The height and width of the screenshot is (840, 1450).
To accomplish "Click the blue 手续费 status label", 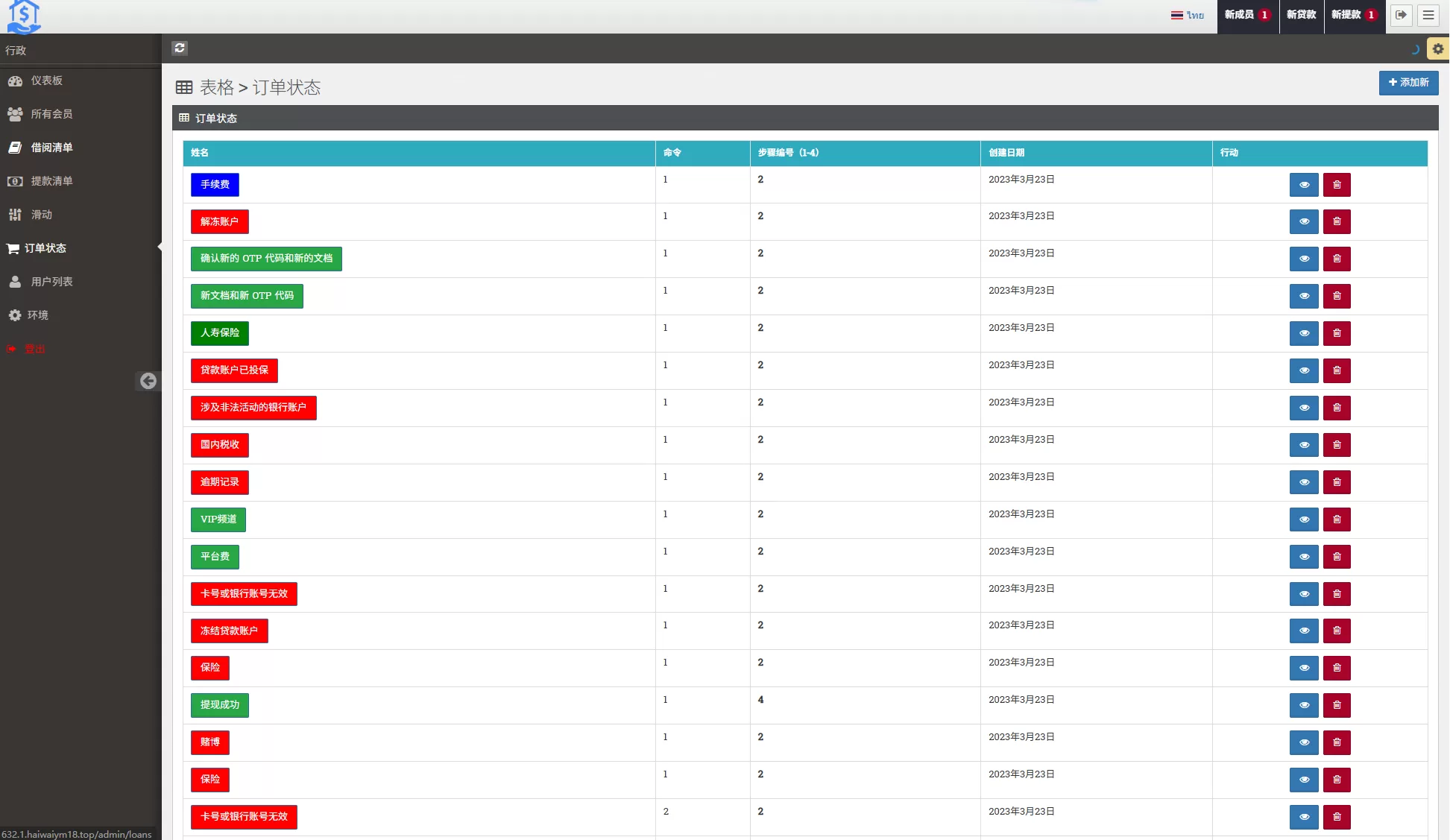I will pos(215,185).
